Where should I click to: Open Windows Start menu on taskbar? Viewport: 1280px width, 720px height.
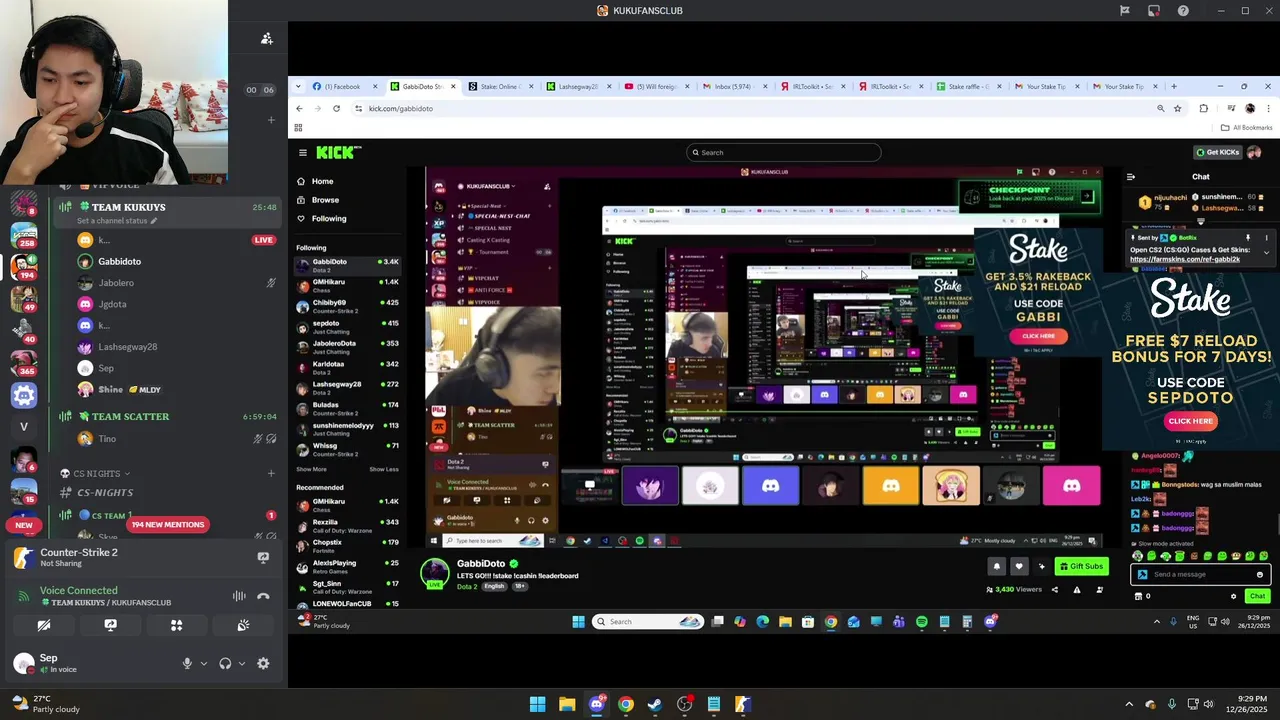[x=537, y=704]
